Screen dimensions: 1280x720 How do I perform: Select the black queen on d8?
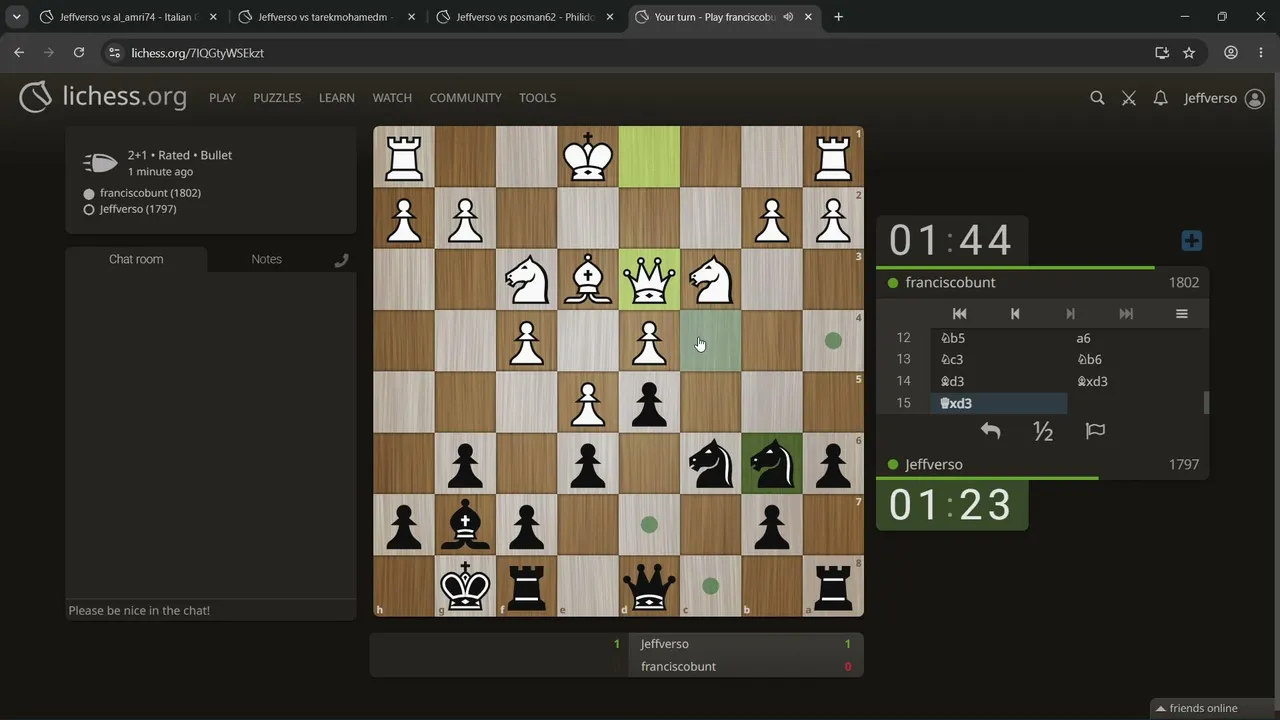(649, 586)
